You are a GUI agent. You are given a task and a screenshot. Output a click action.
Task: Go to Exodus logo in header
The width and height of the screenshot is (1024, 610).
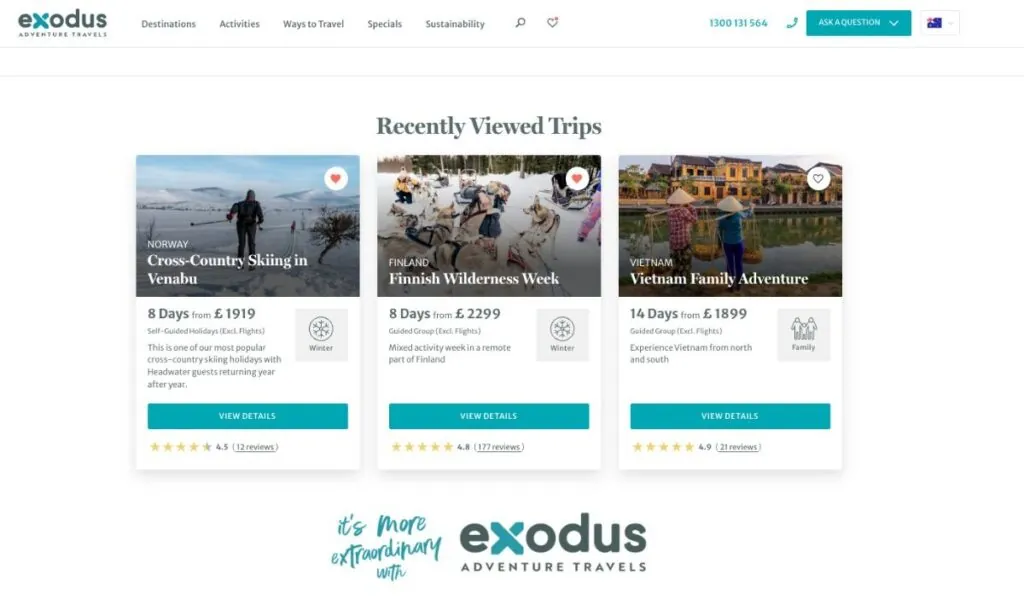pos(63,23)
